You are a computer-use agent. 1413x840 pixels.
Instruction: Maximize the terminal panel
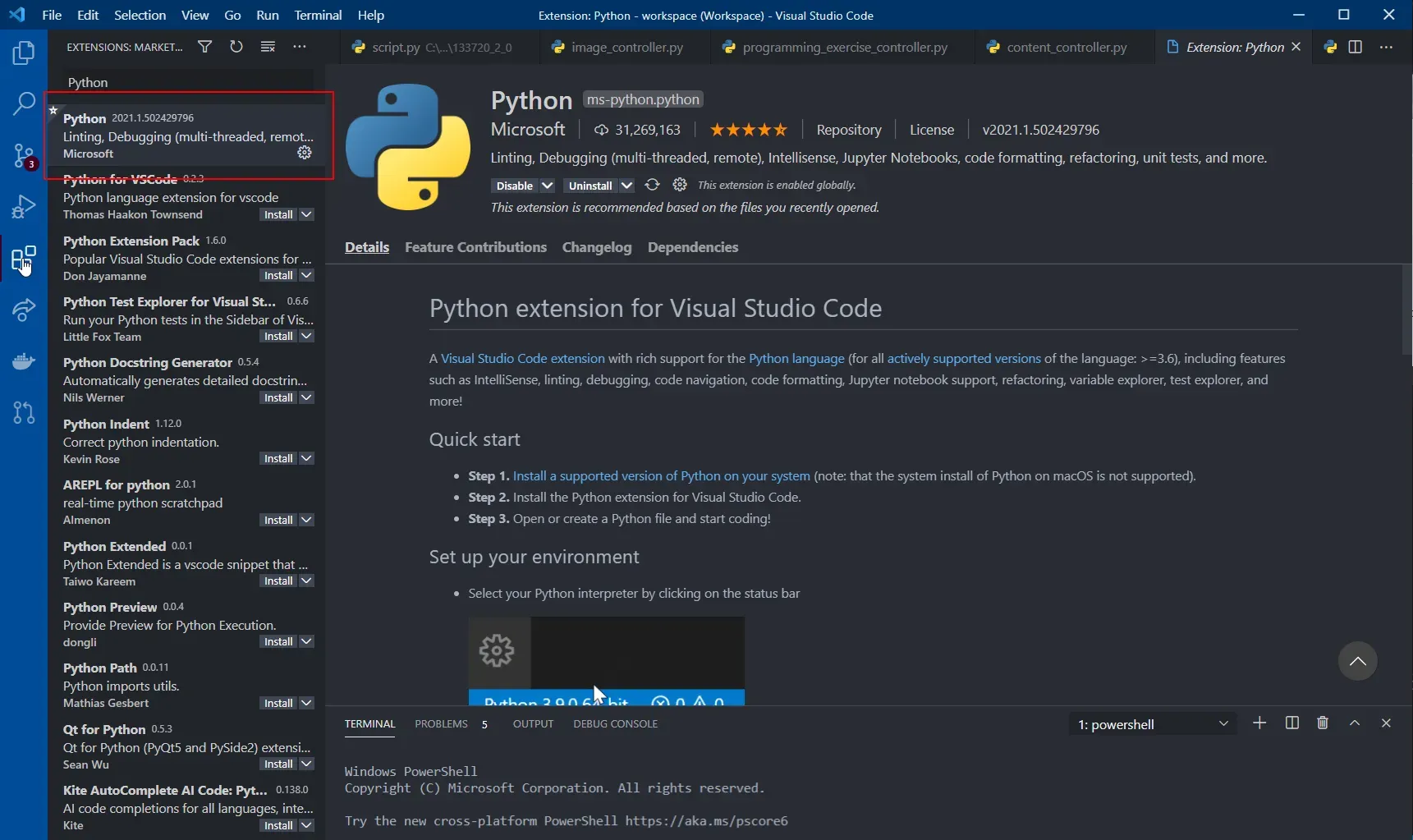[x=1355, y=723]
